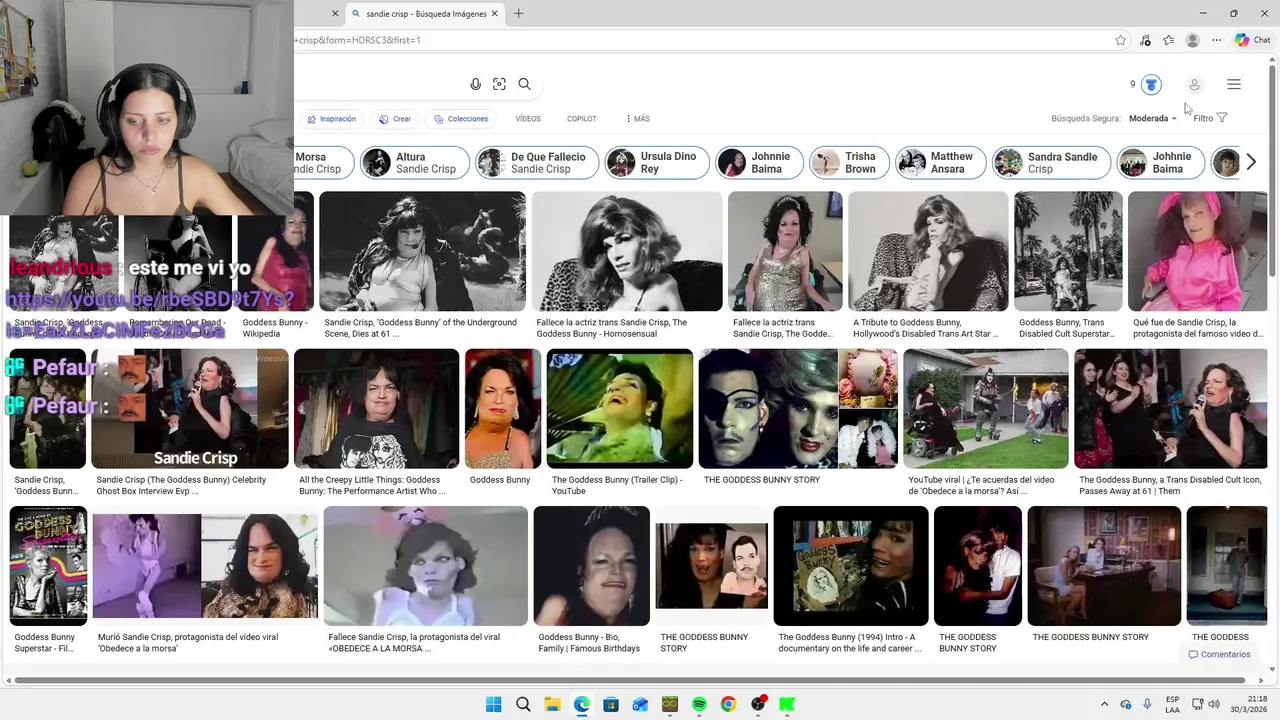1280x720 pixels.
Task: Select the Crear chip
Action: point(394,119)
